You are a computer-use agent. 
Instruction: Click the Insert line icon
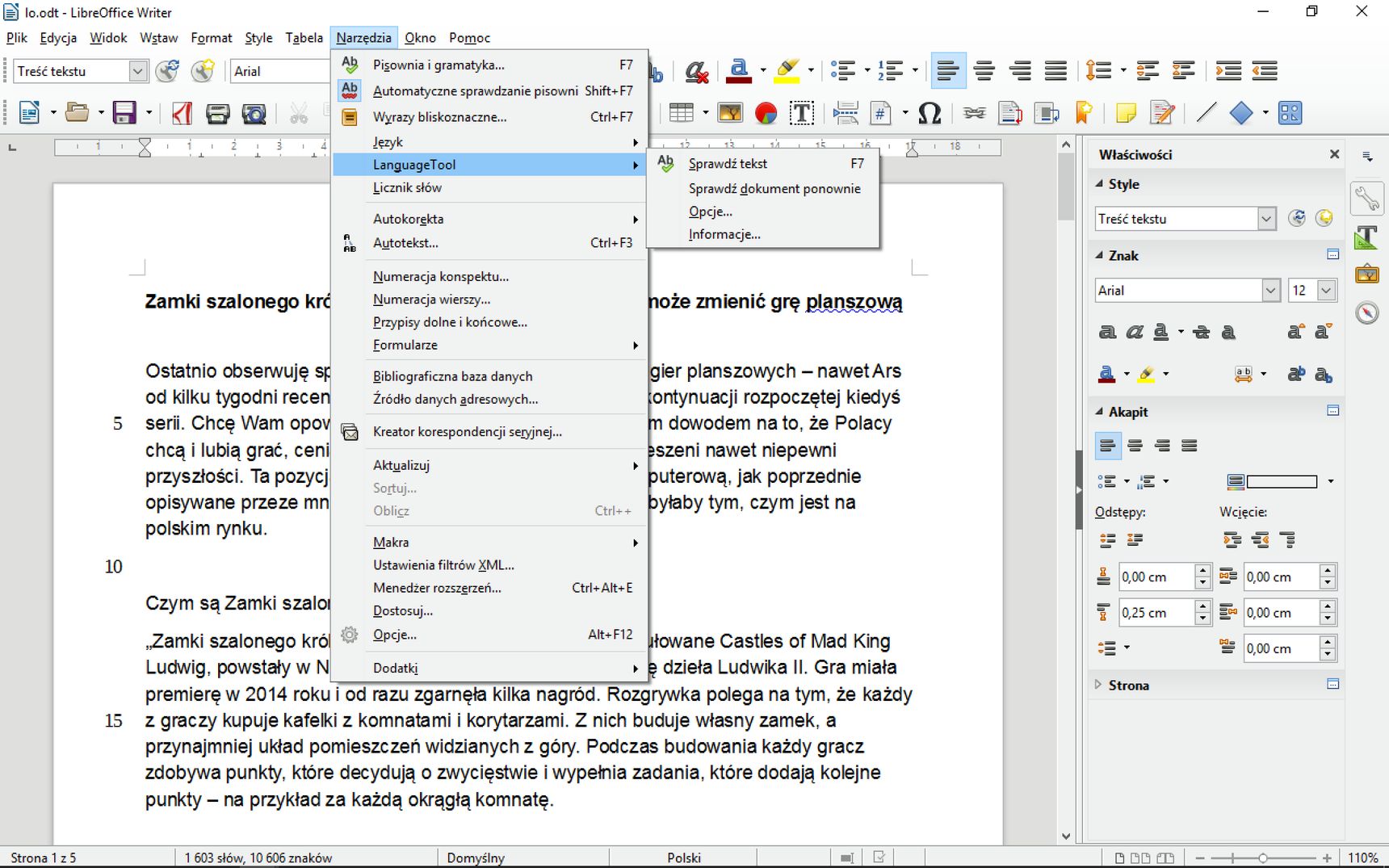tap(1206, 113)
